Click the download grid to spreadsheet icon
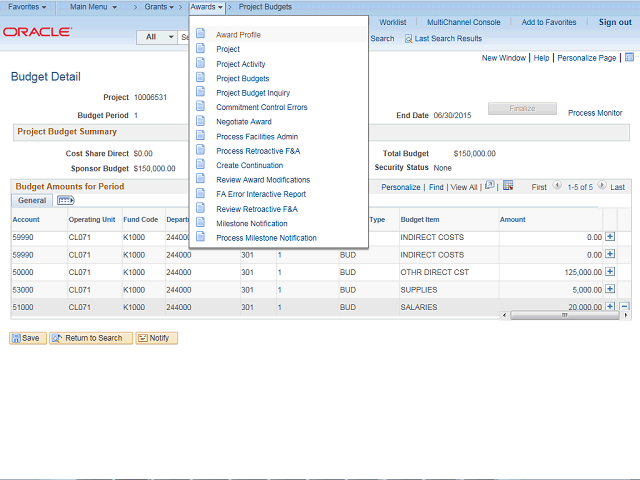 [508, 186]
